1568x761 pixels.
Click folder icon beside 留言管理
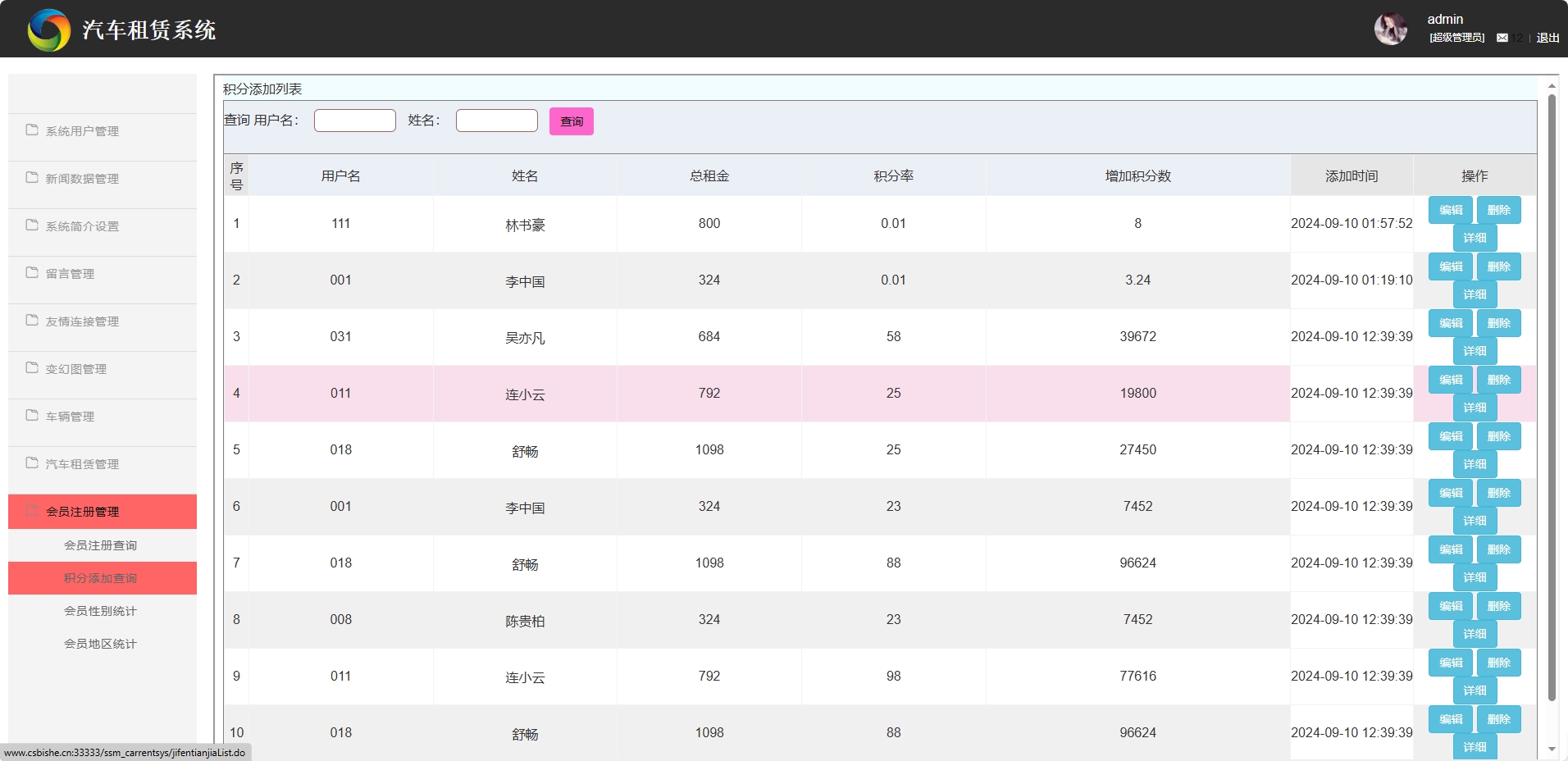pos(32,273)
